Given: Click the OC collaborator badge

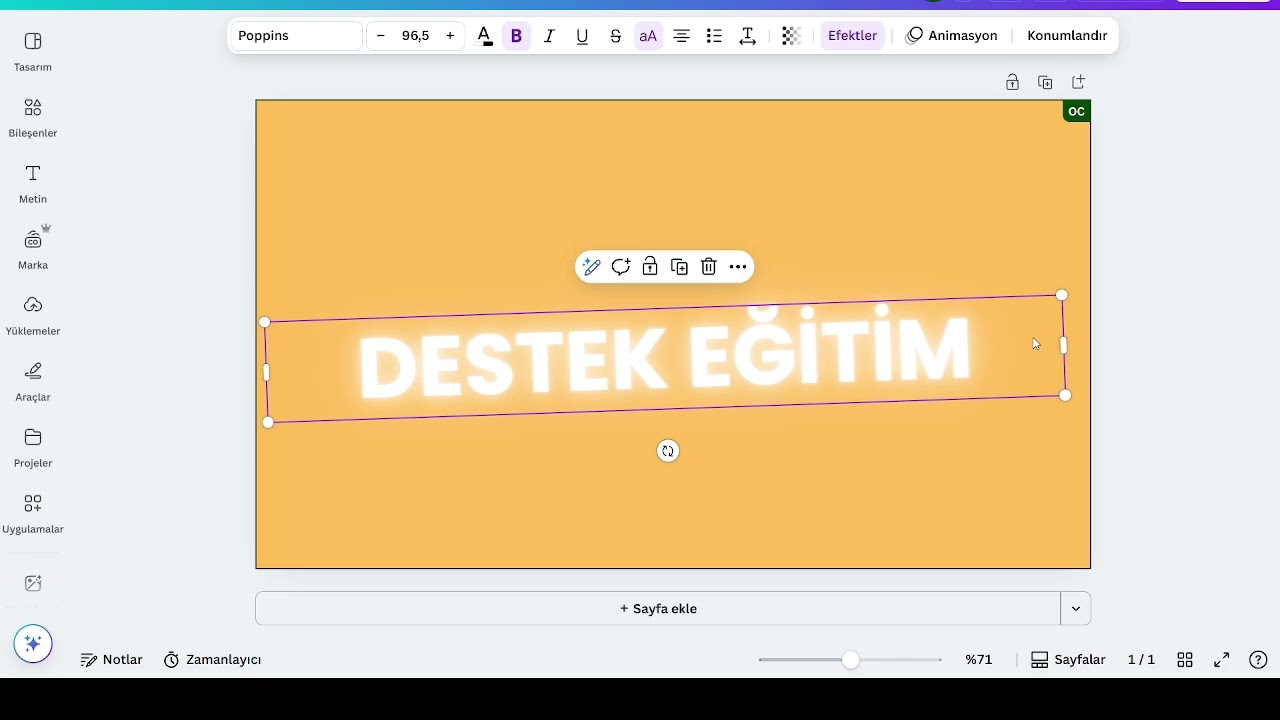Looking at the screenshot, I should click(x=1076, y=111).
